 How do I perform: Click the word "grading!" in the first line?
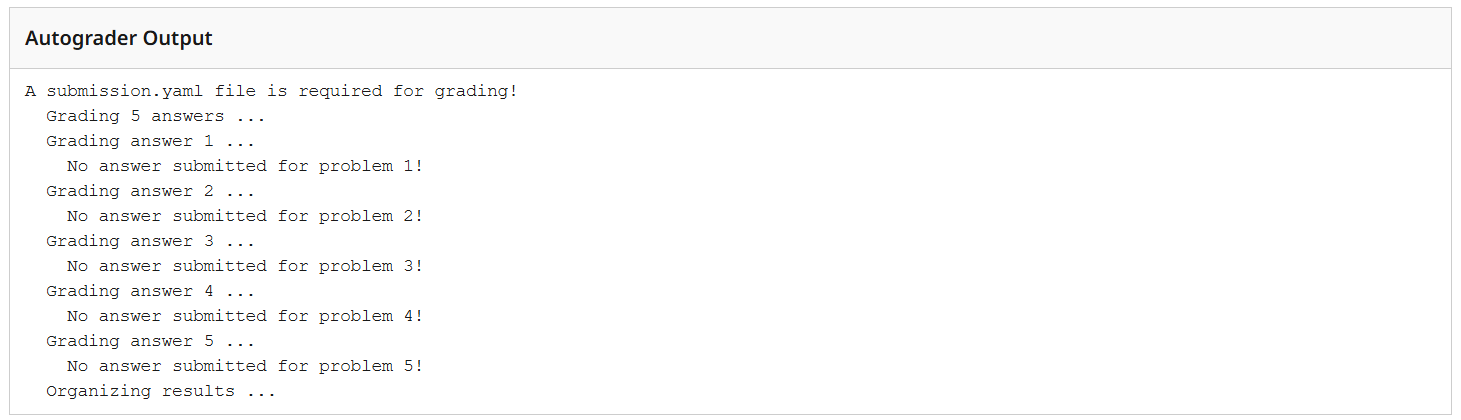(476, 91)
